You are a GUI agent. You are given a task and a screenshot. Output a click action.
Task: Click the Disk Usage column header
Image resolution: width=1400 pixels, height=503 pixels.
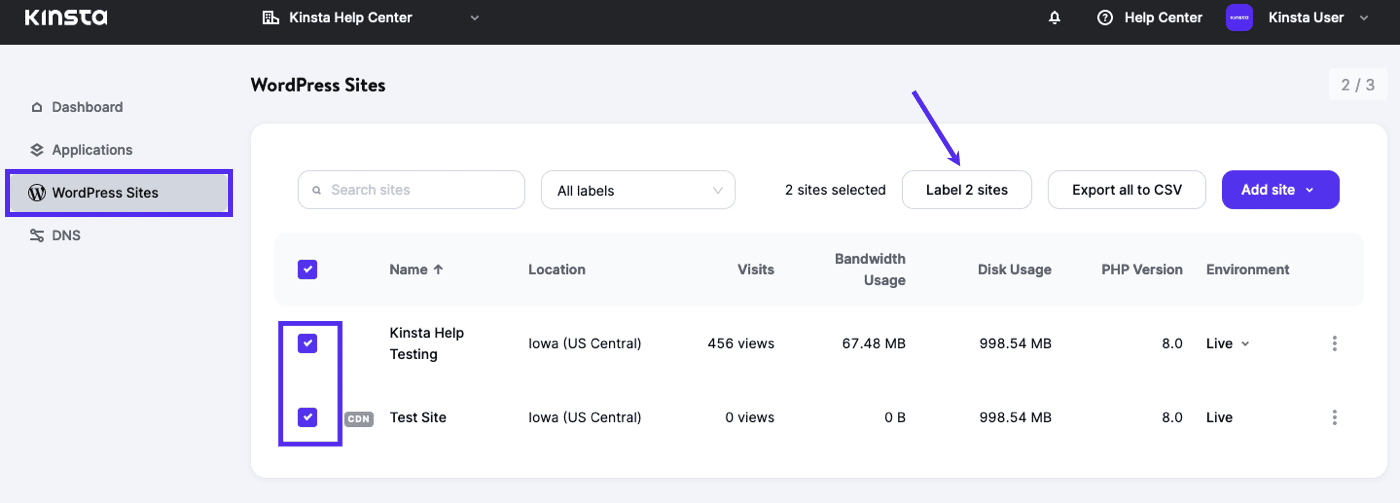tap(1015, 269)
